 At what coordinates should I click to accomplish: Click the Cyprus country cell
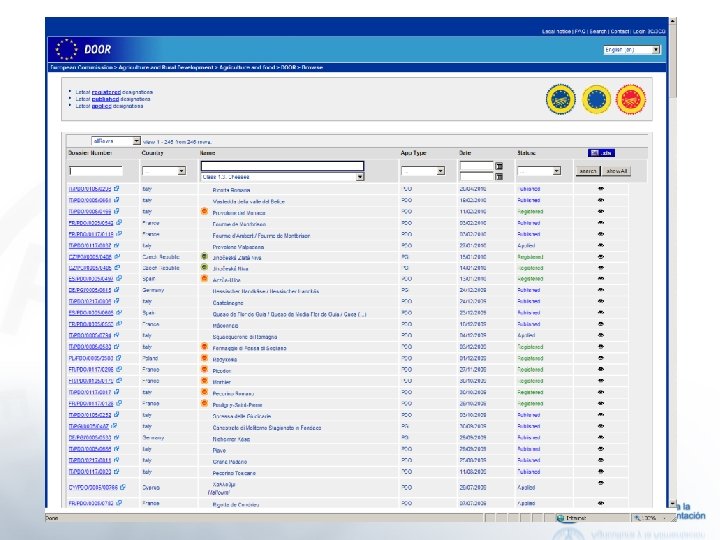(151, 488)
